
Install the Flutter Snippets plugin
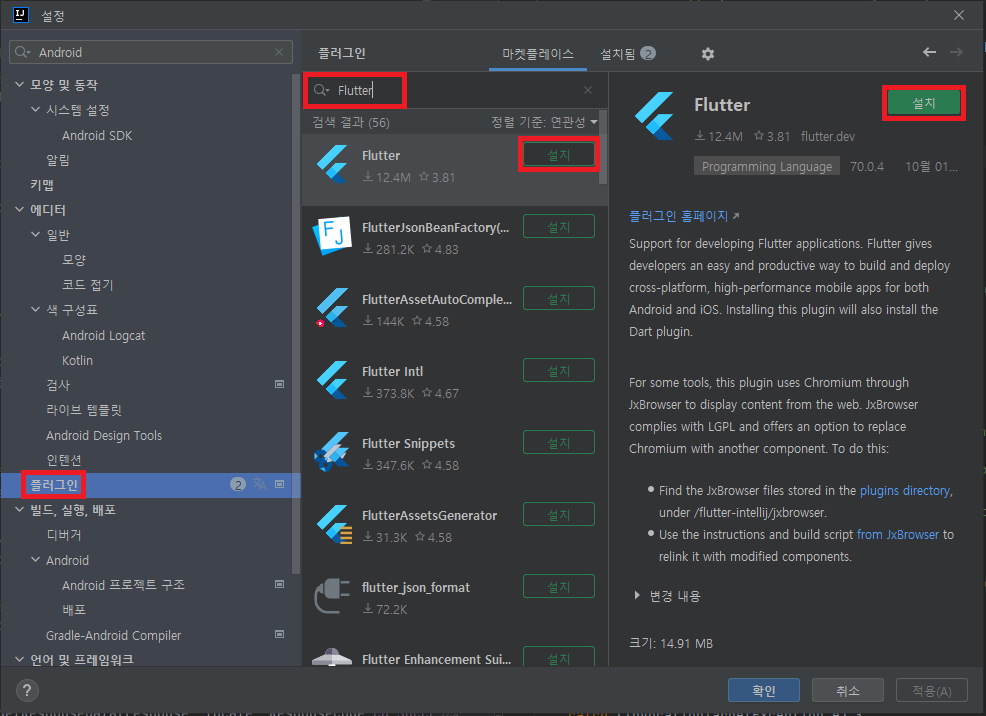click(558, 443)
